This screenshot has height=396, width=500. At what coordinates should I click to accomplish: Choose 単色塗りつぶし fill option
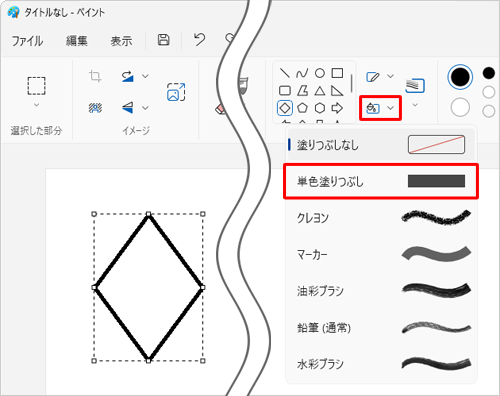click(381, 181)
